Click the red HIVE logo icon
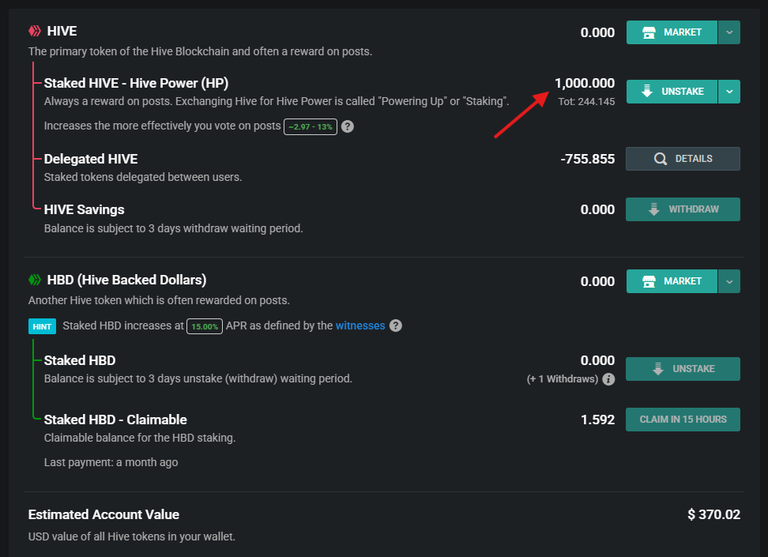768x557 pixels. 35,31
